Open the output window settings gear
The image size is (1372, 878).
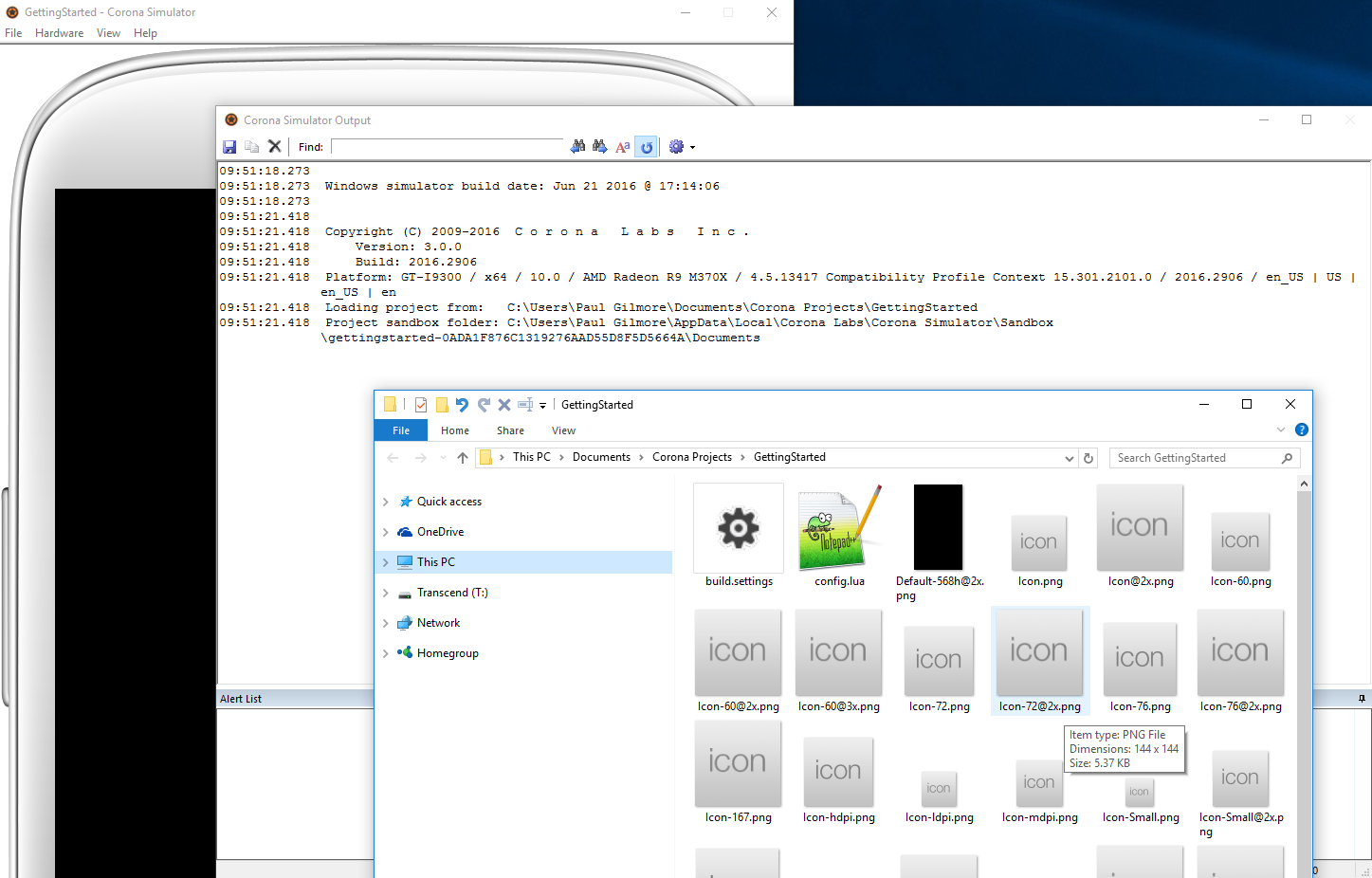pyautogui.click(x=675, y=146)
